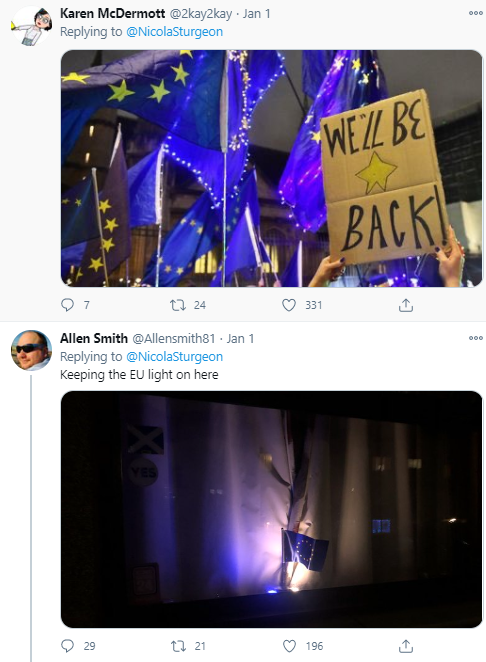The image size is (486, 662).
Task: Open @NicolaSturgeon mention in Allen's reply
Action: click(174, 357)
